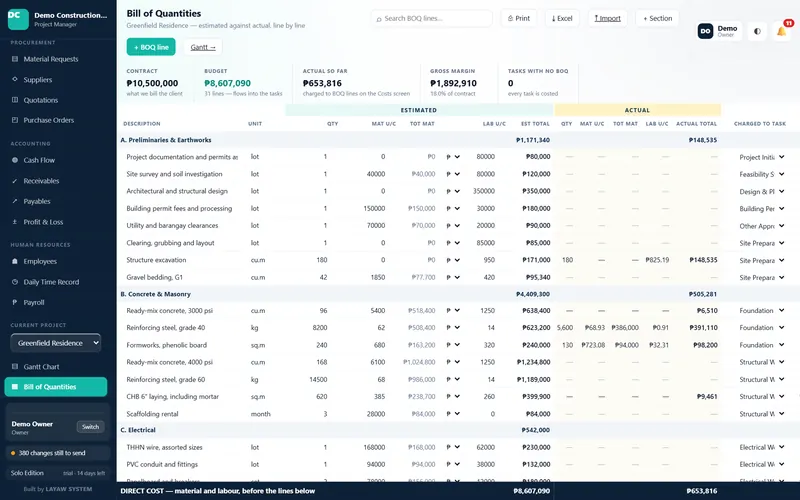The height and width of the screenshot is (500, 800).
Task: Click the DC company logo
Action: [18, 19]
